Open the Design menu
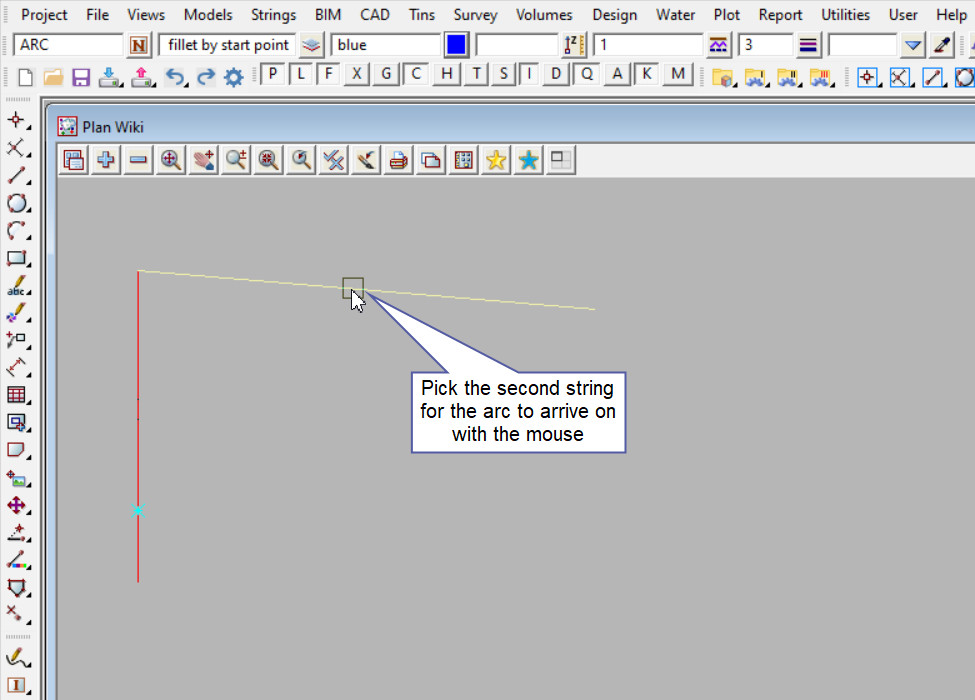 coord(615,15)
